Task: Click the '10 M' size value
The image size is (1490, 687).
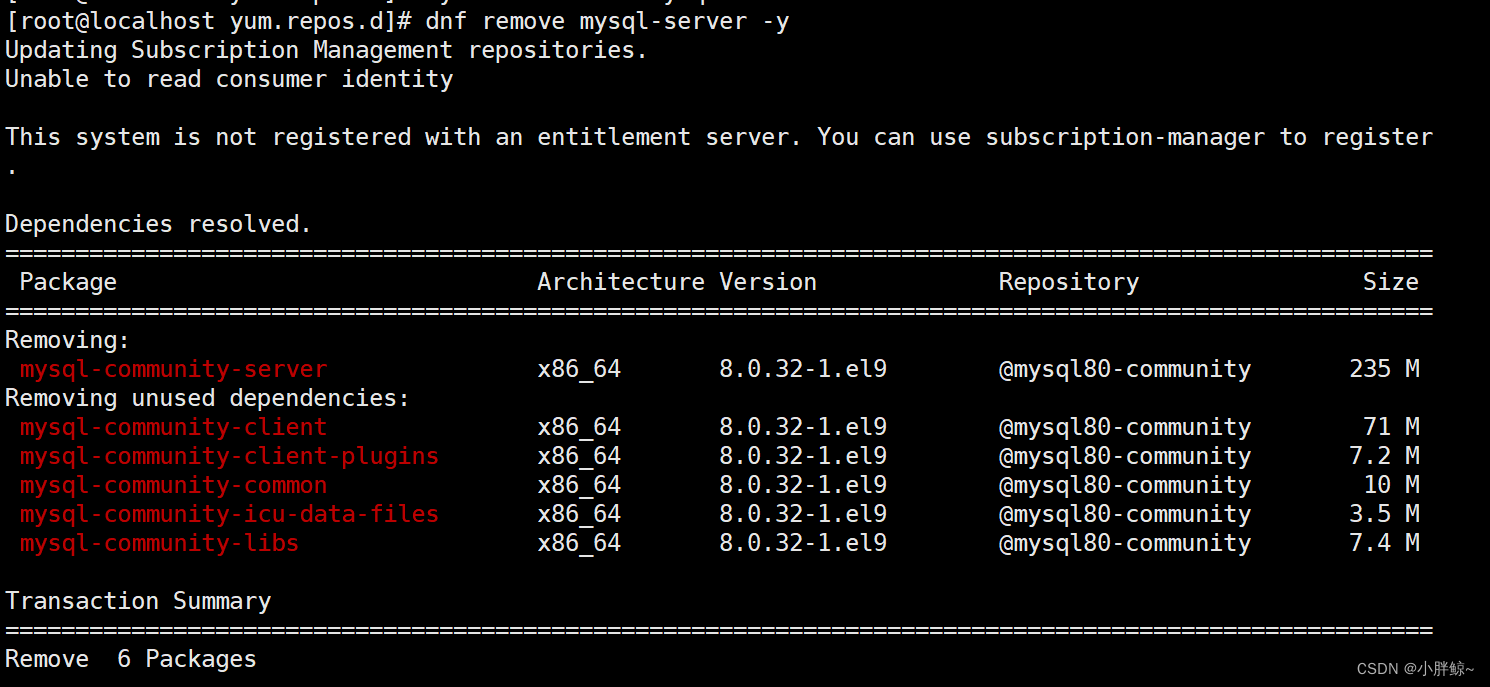Action: pos(1391,485)
